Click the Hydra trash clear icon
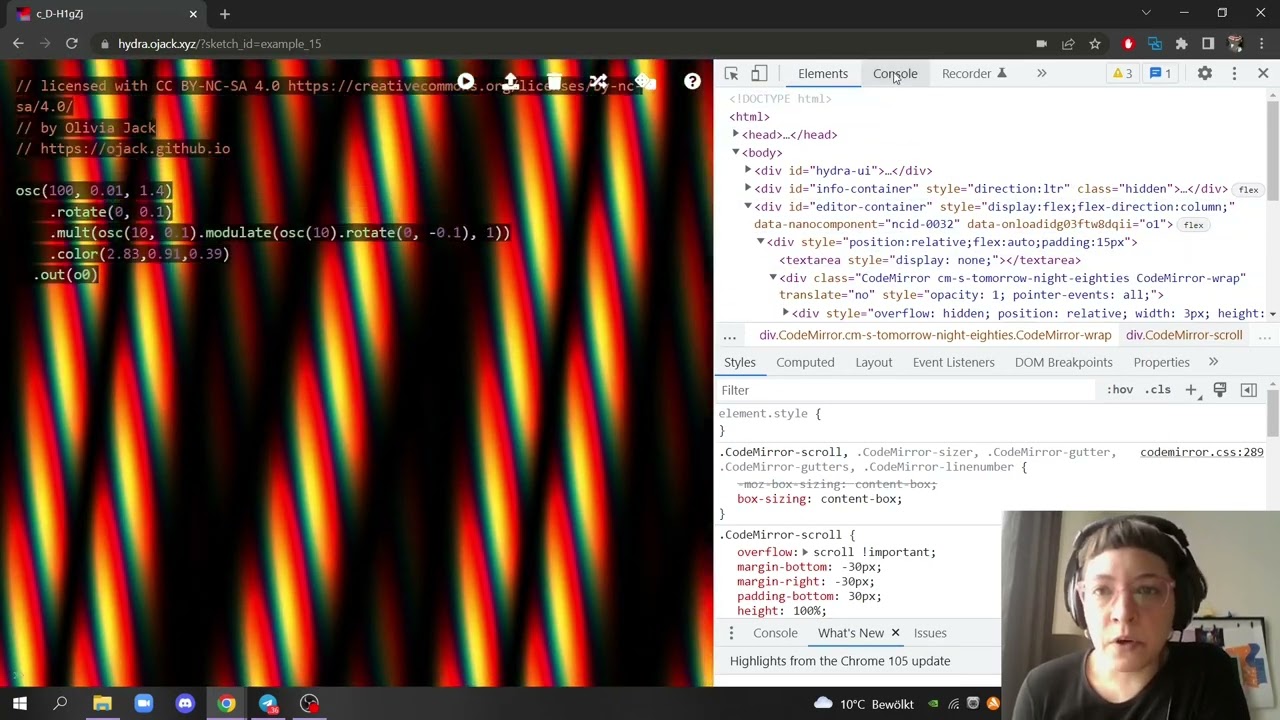Viewport: 1280px width, 720px height. pyautogui.click(x=554, y=82)
